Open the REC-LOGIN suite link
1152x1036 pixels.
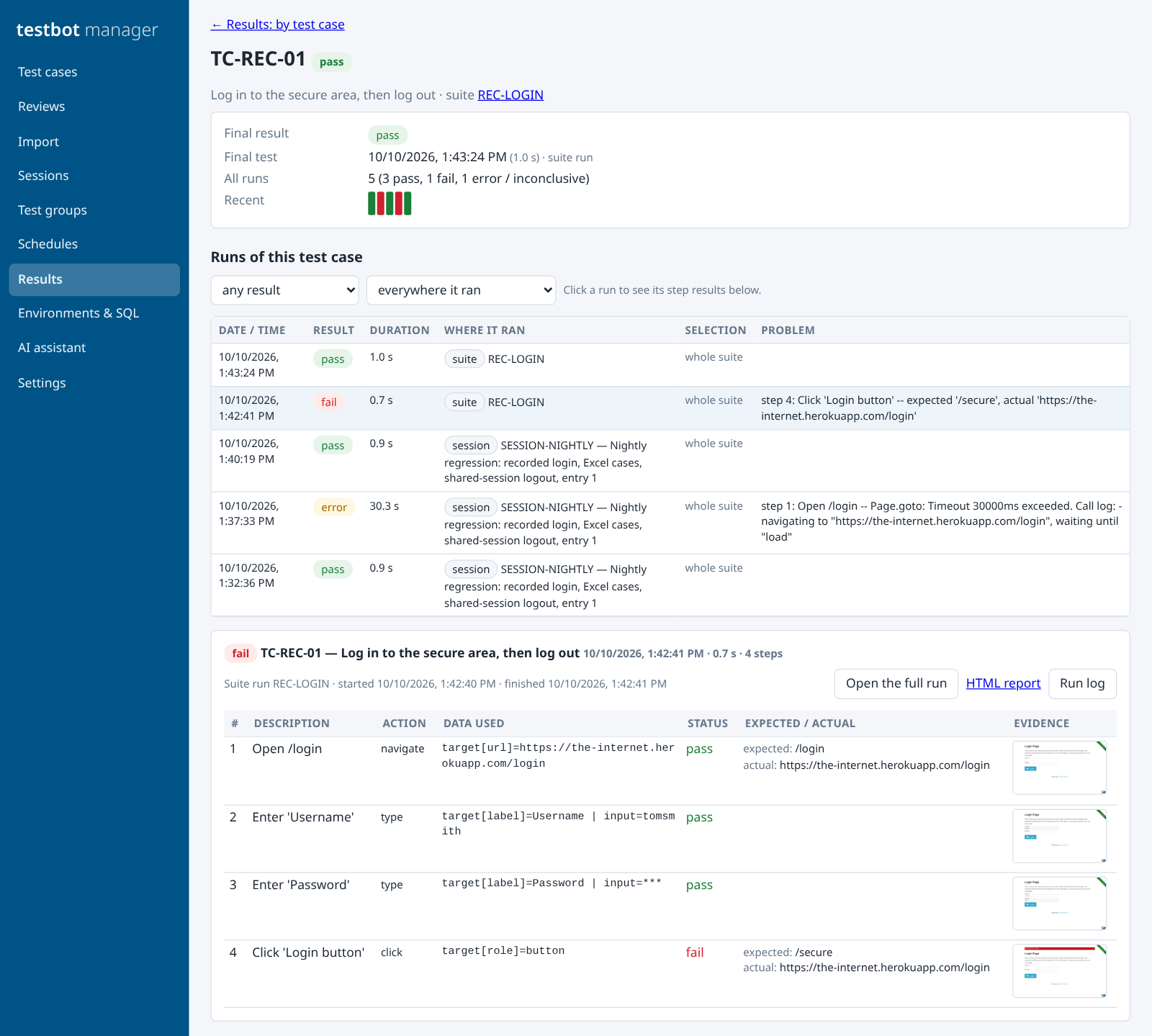(x=510, y=95)
